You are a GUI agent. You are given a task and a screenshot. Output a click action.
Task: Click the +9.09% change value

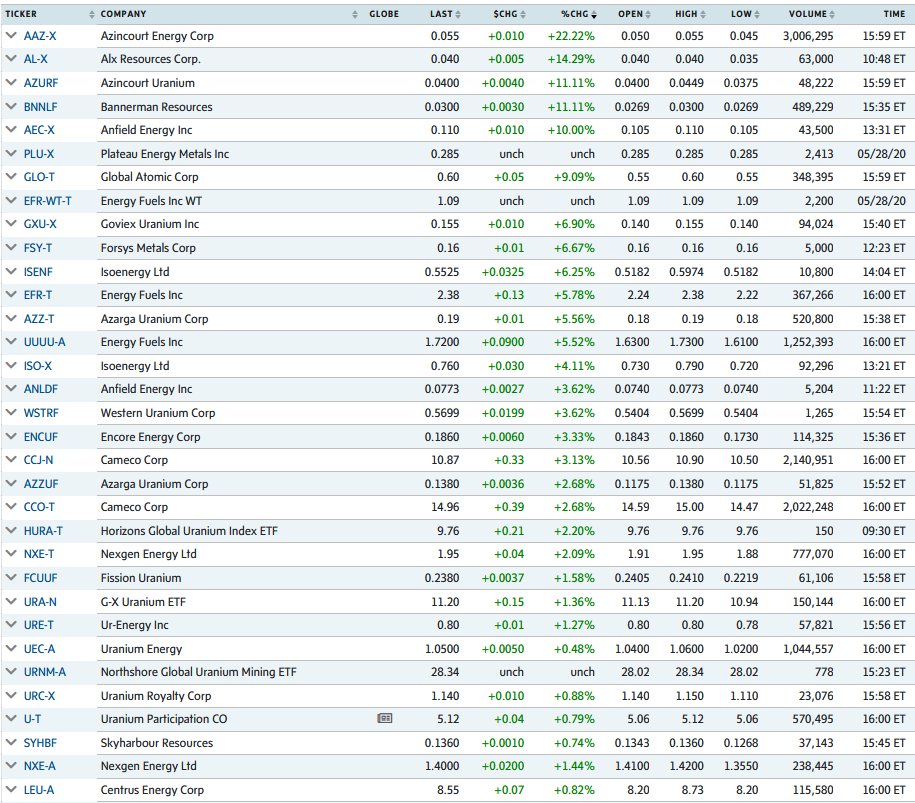574,177
